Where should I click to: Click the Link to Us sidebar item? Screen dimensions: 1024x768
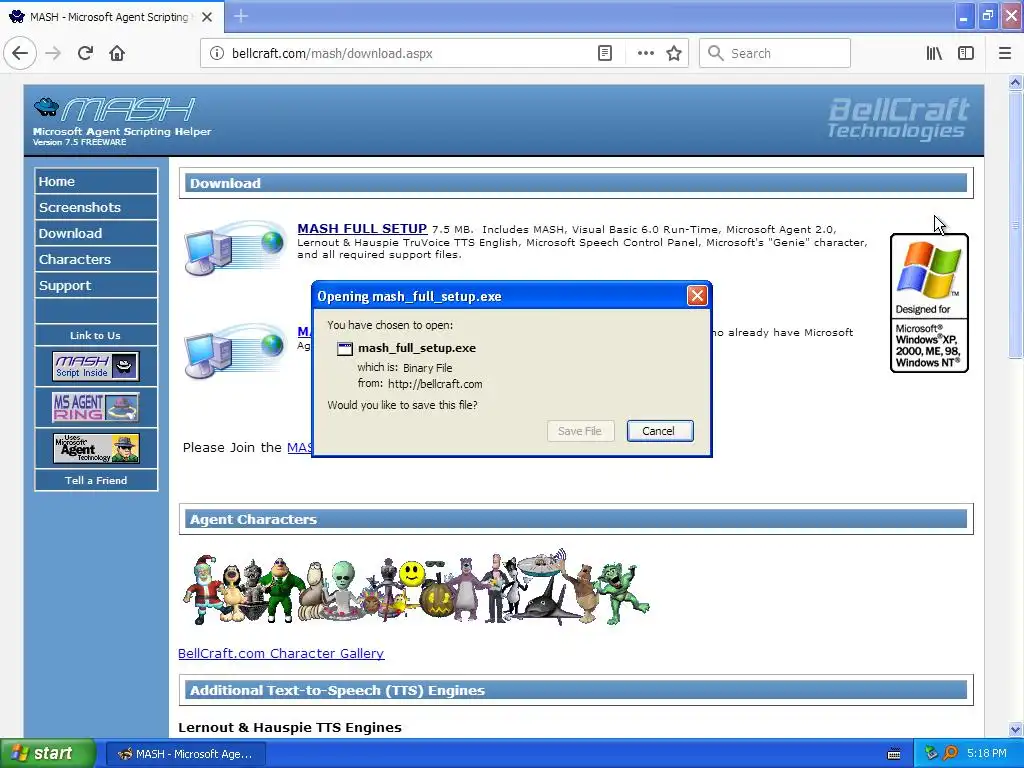point(96,336)
